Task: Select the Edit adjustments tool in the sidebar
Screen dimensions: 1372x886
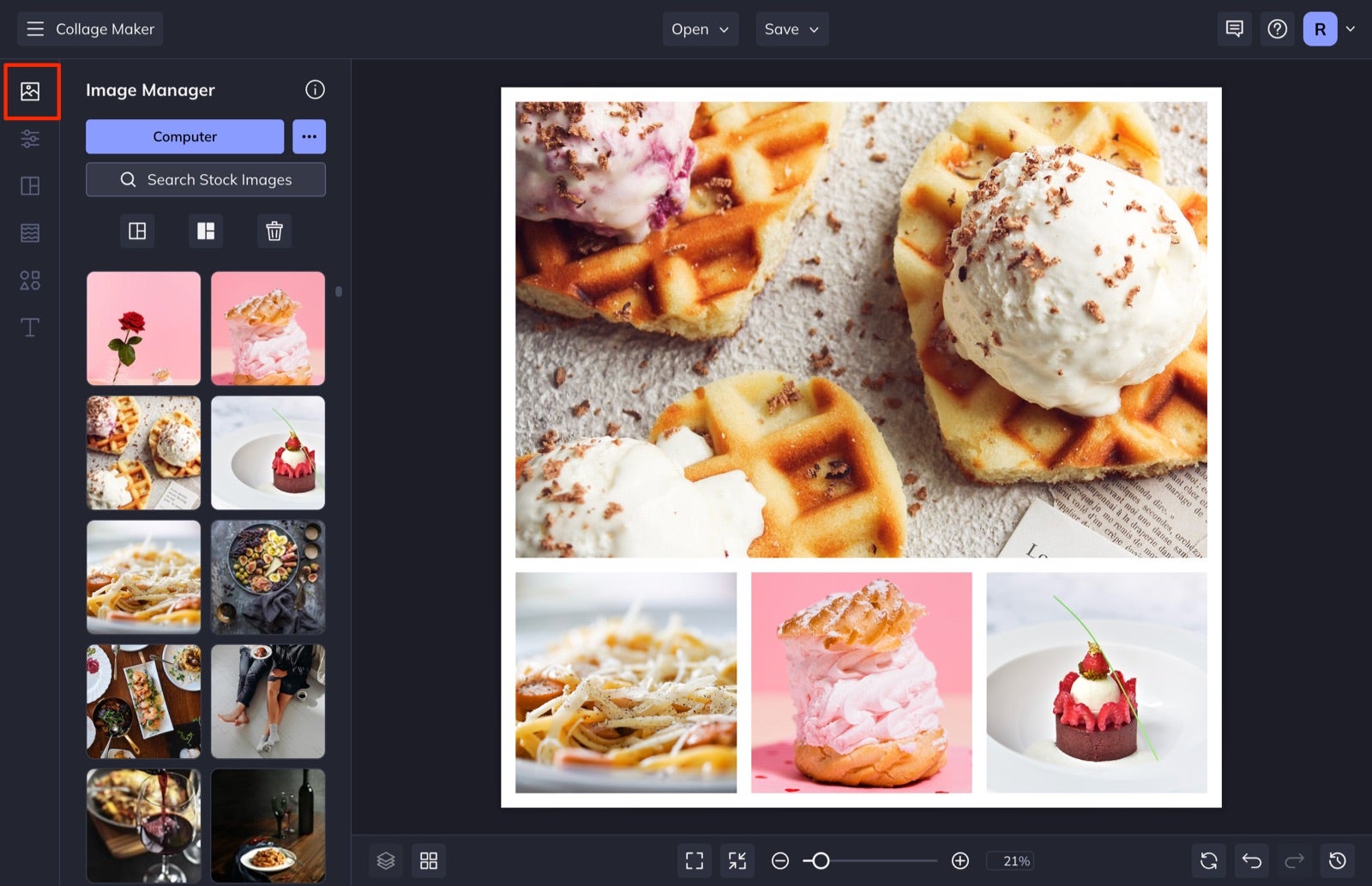Action: point(31,138)
